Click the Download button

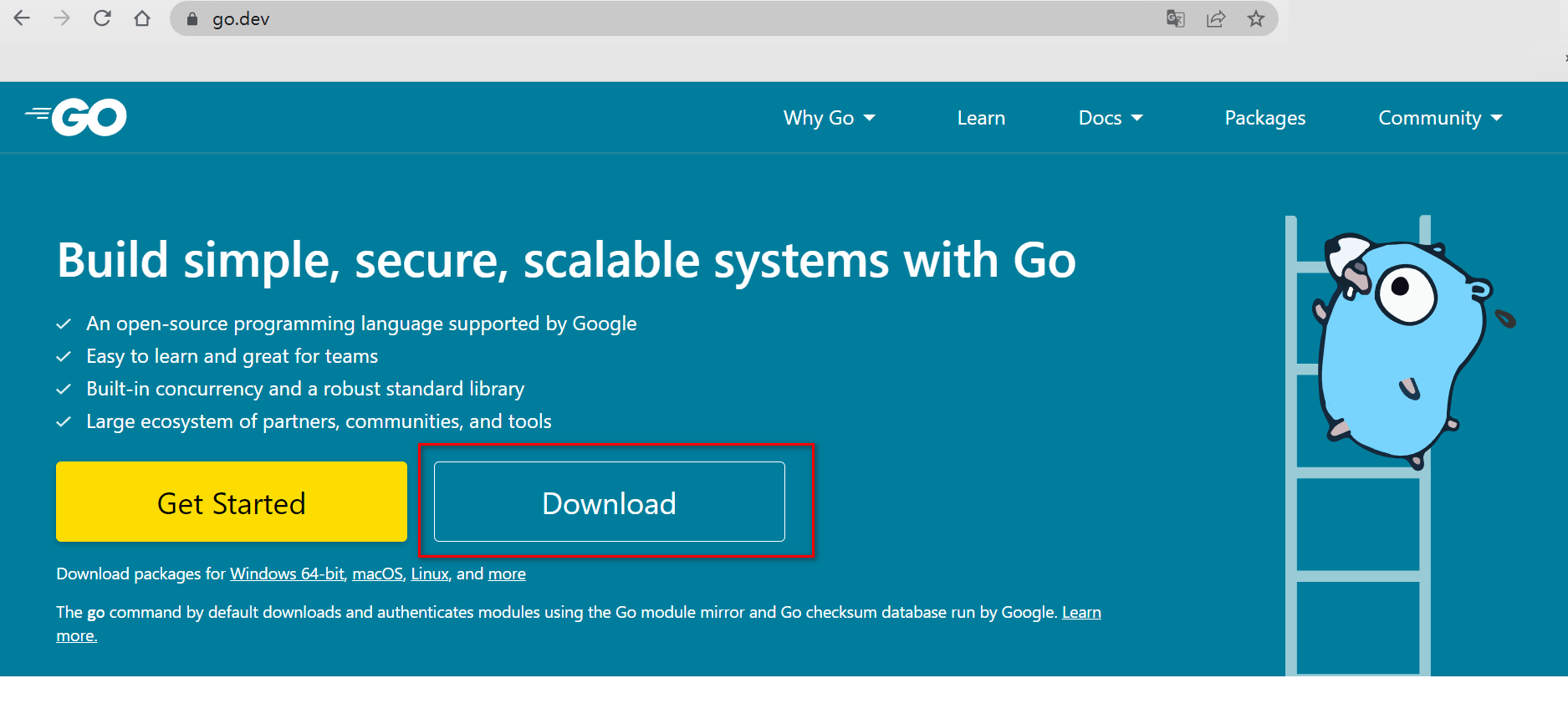(x=610, y=502)
